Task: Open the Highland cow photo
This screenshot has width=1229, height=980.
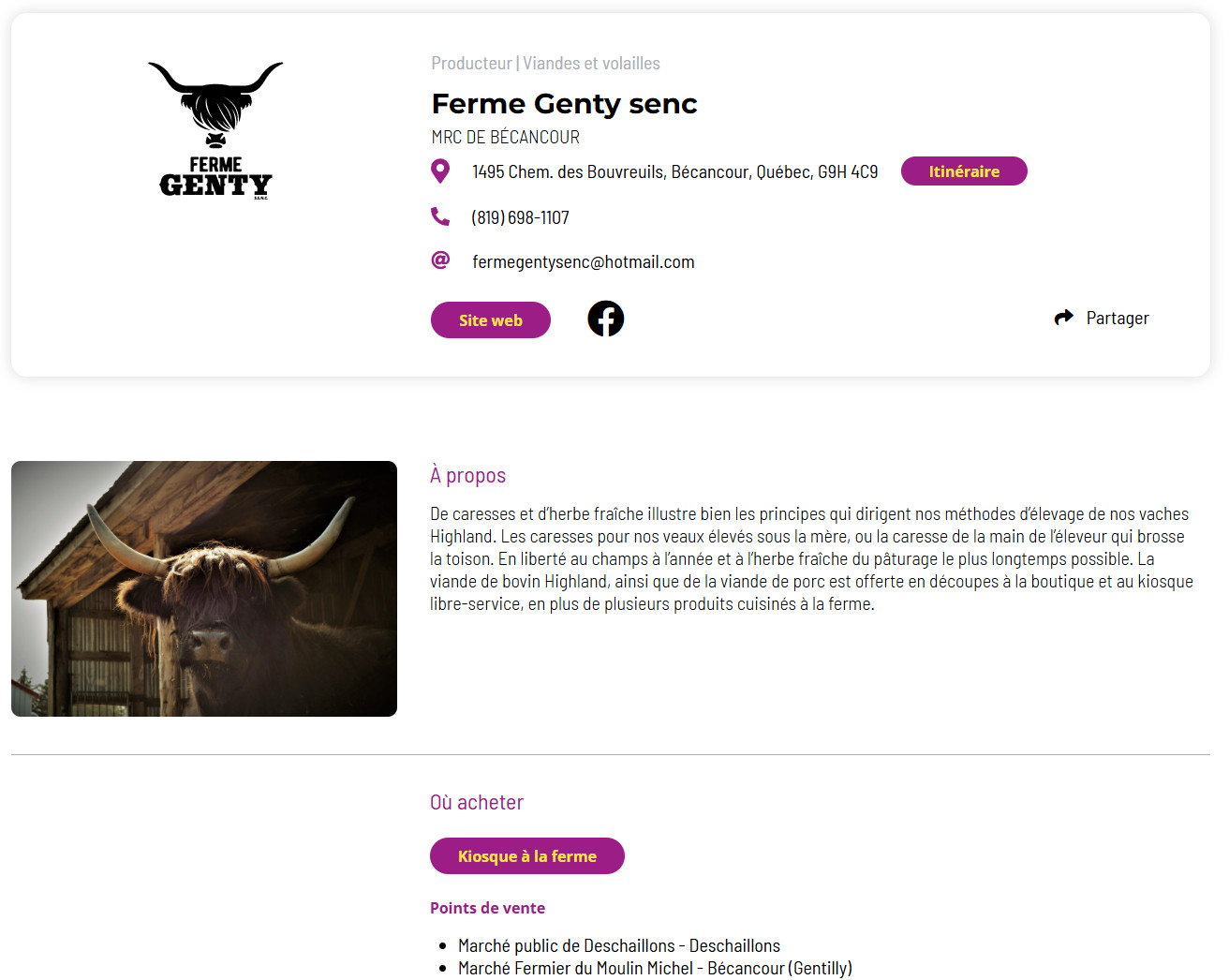Action: tap(204, 588)
